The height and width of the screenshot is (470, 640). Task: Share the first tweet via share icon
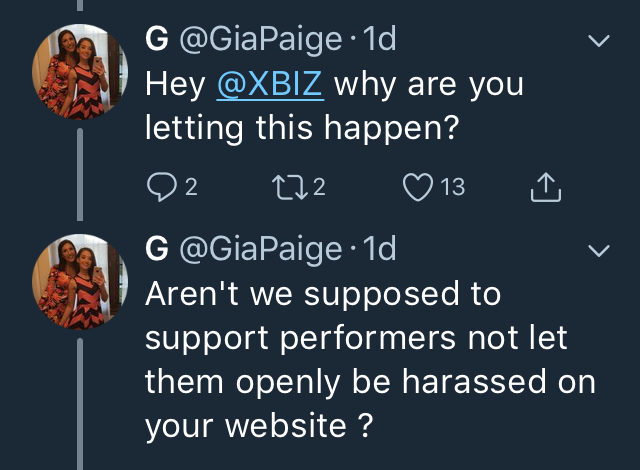[x=546, y=187]
